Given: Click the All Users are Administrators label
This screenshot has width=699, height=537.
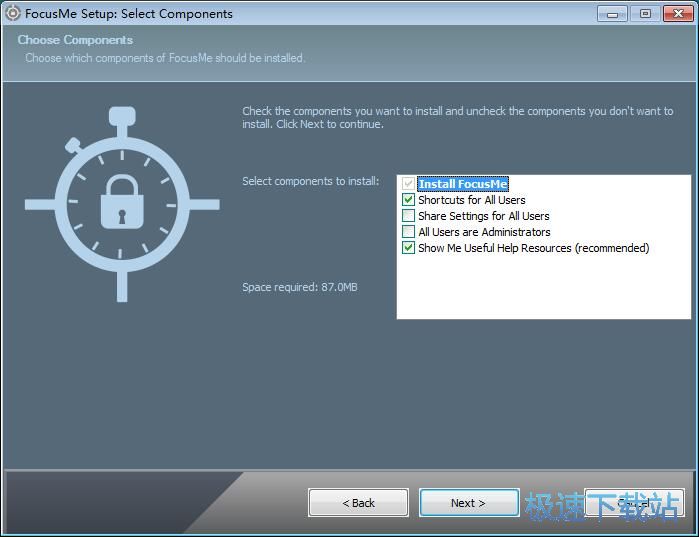Looking at the screenshot, I should pos(484,232).
